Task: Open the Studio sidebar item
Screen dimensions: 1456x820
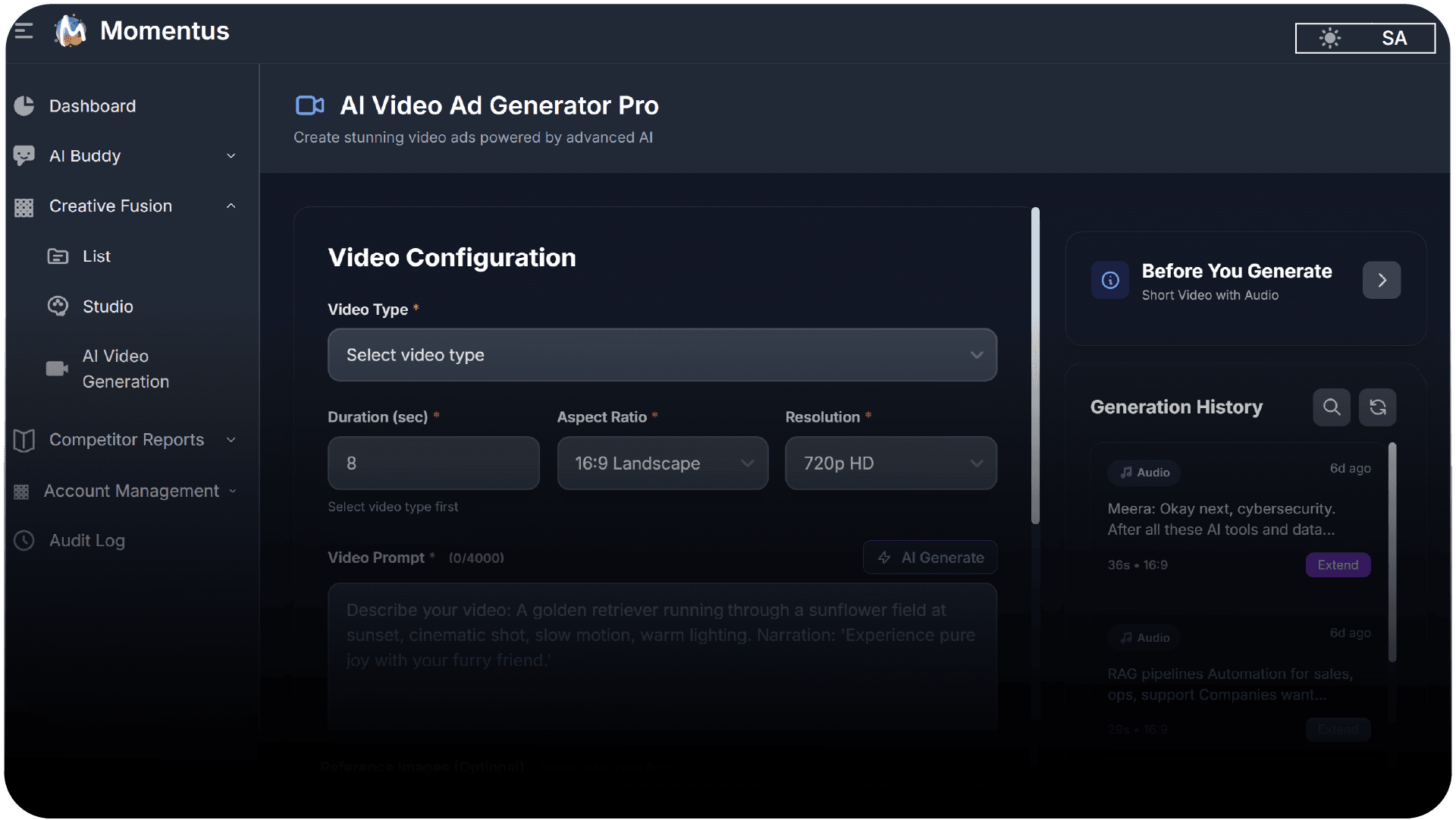Action: pyautogui.click(x=108, y=306)
